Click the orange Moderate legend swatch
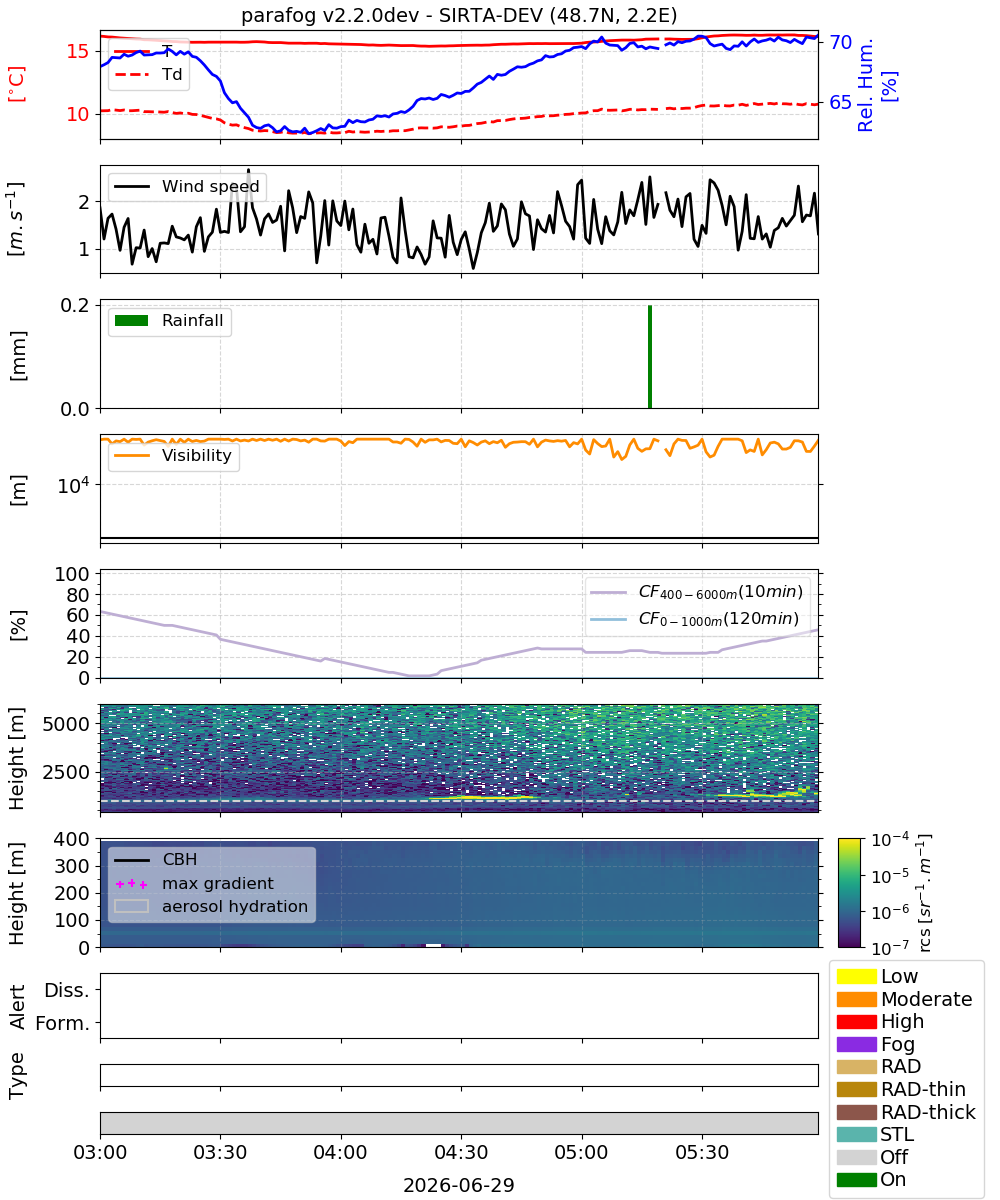The image size is (1000, 1200). pyautogui.click(x=856, y=999)
